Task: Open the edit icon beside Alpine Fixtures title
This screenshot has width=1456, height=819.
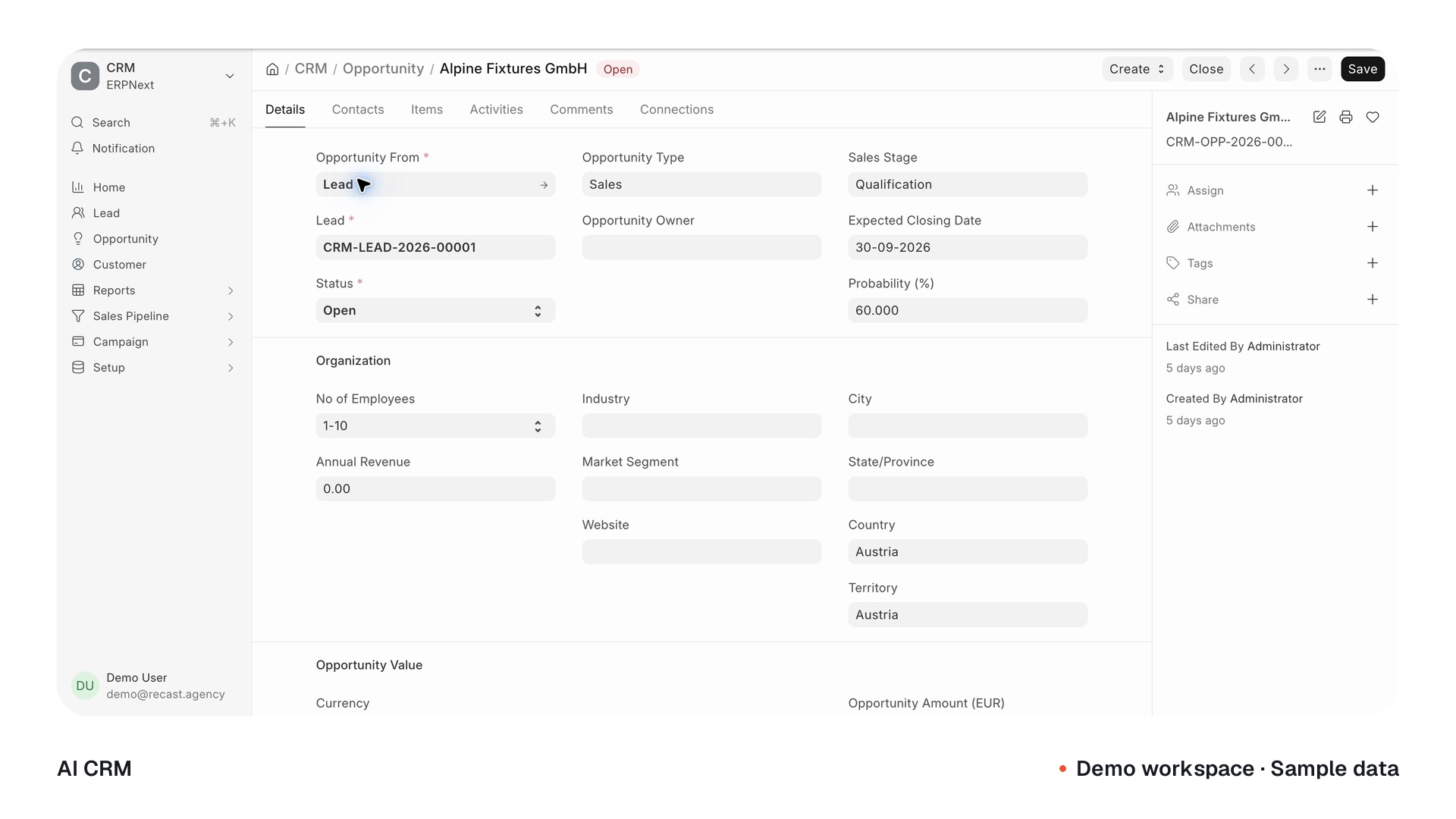Action: coord(1319,117)
